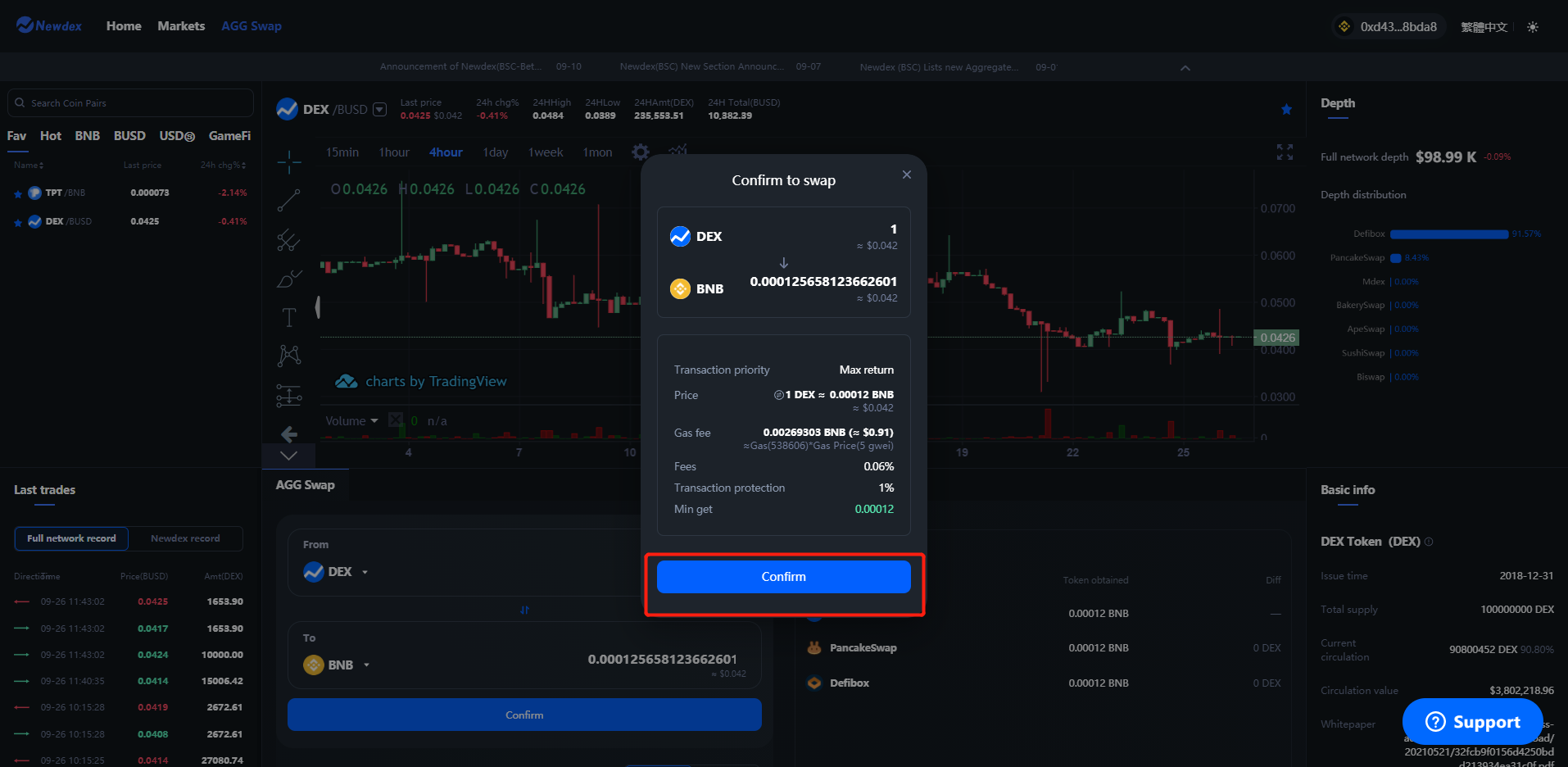Click the search magnifier icon in coin pairs
This screenshot has width=1568, height=767.
coord(20,102)
